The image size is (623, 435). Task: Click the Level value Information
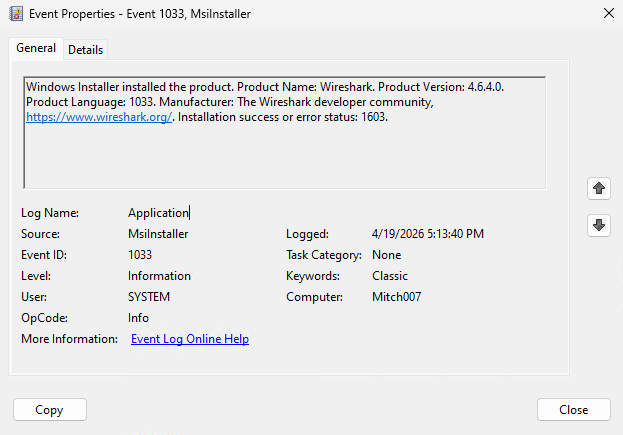(159, 276)
